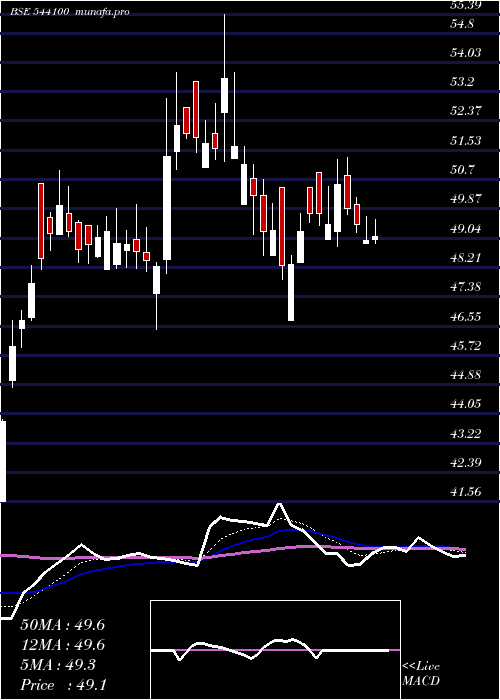Select the 54.03 price axis label
This screenshot has width=500, height=700.
click(x=466, y=53)
